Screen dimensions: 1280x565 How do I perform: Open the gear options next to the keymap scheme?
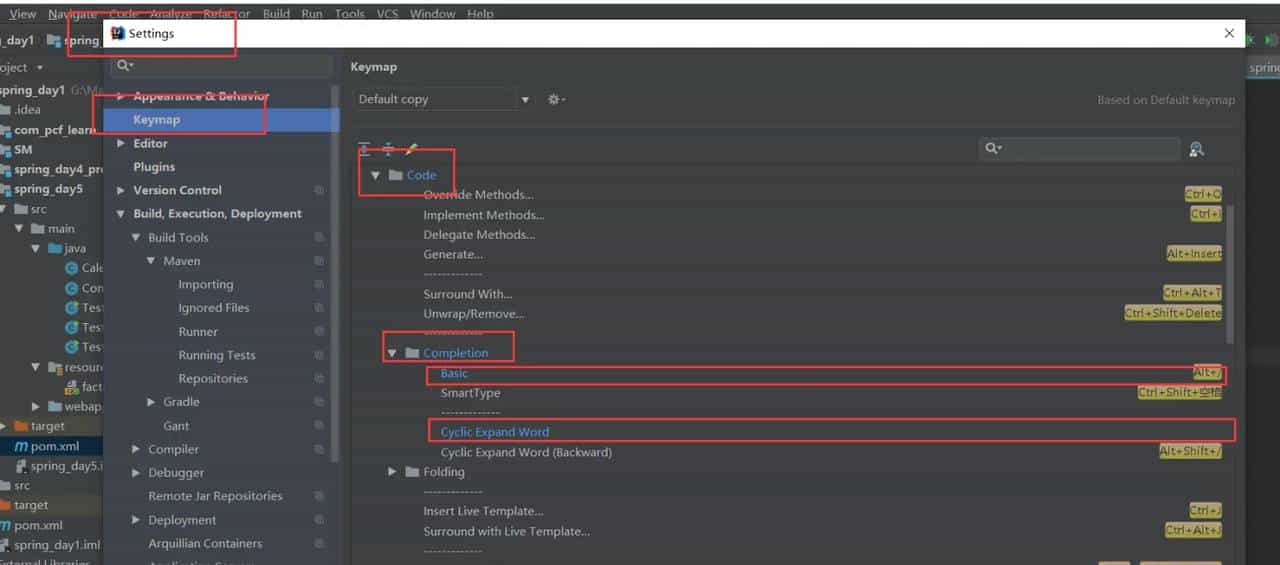(556, 99)
